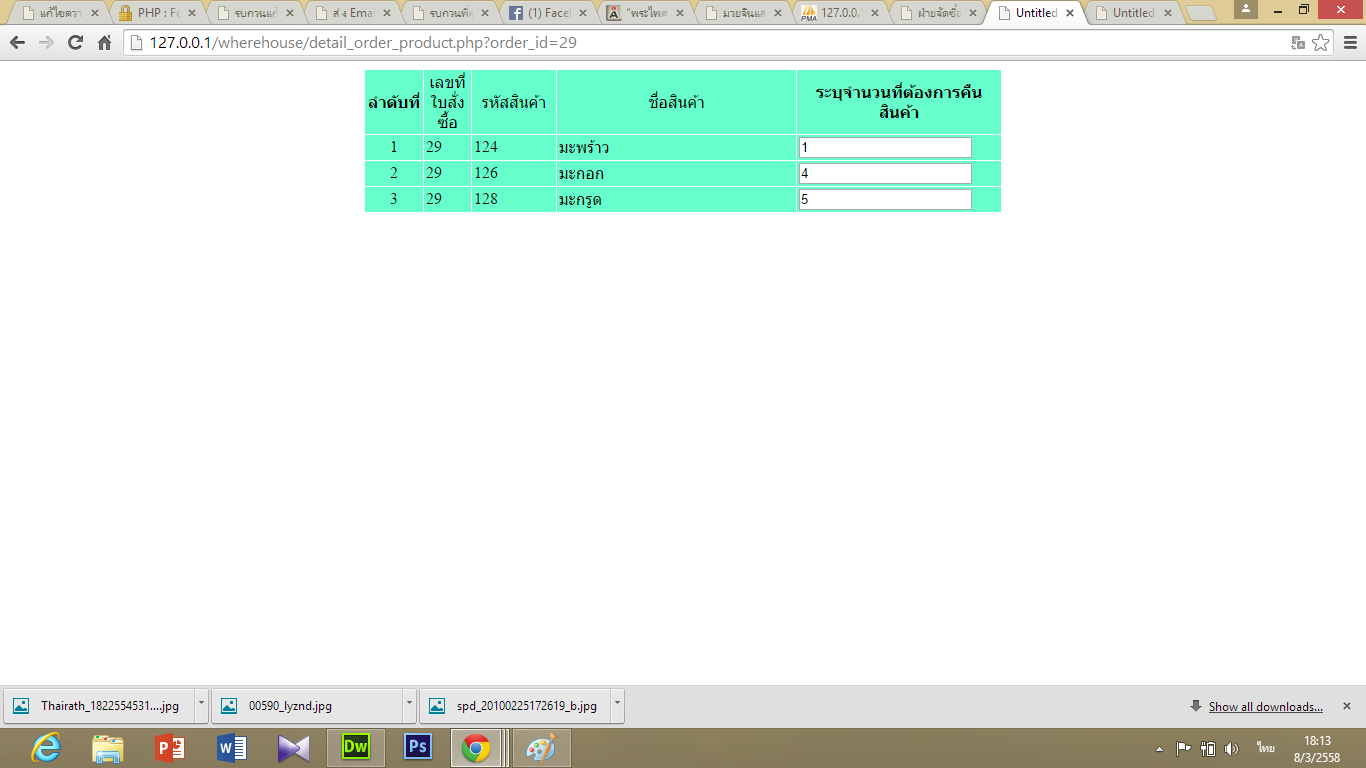
Task: Click the battery power tray icon
Action: click(1208, 748)
